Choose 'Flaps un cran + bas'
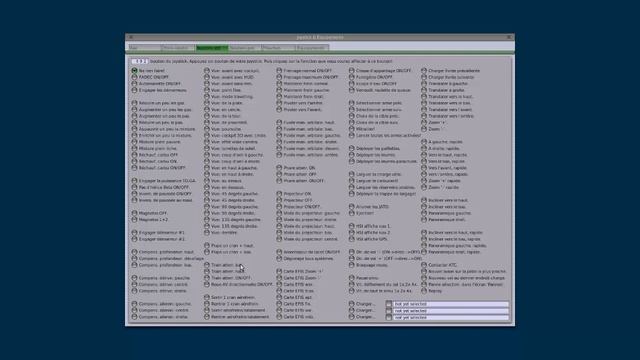This screenshot has height=360, width=640. [x=207, y=252]
